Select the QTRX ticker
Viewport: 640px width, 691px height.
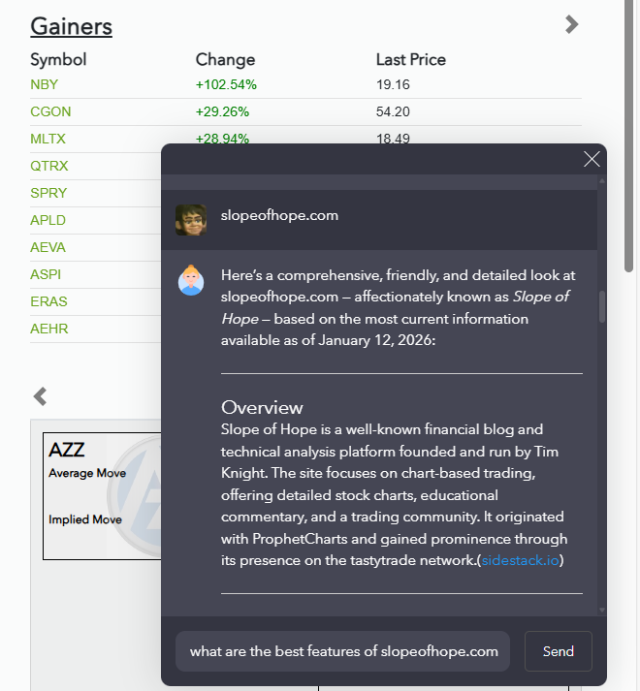(x=49, y=166)
